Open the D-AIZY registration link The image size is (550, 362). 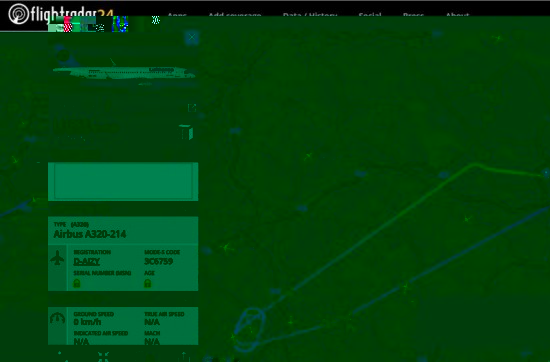tap(87, 261)
